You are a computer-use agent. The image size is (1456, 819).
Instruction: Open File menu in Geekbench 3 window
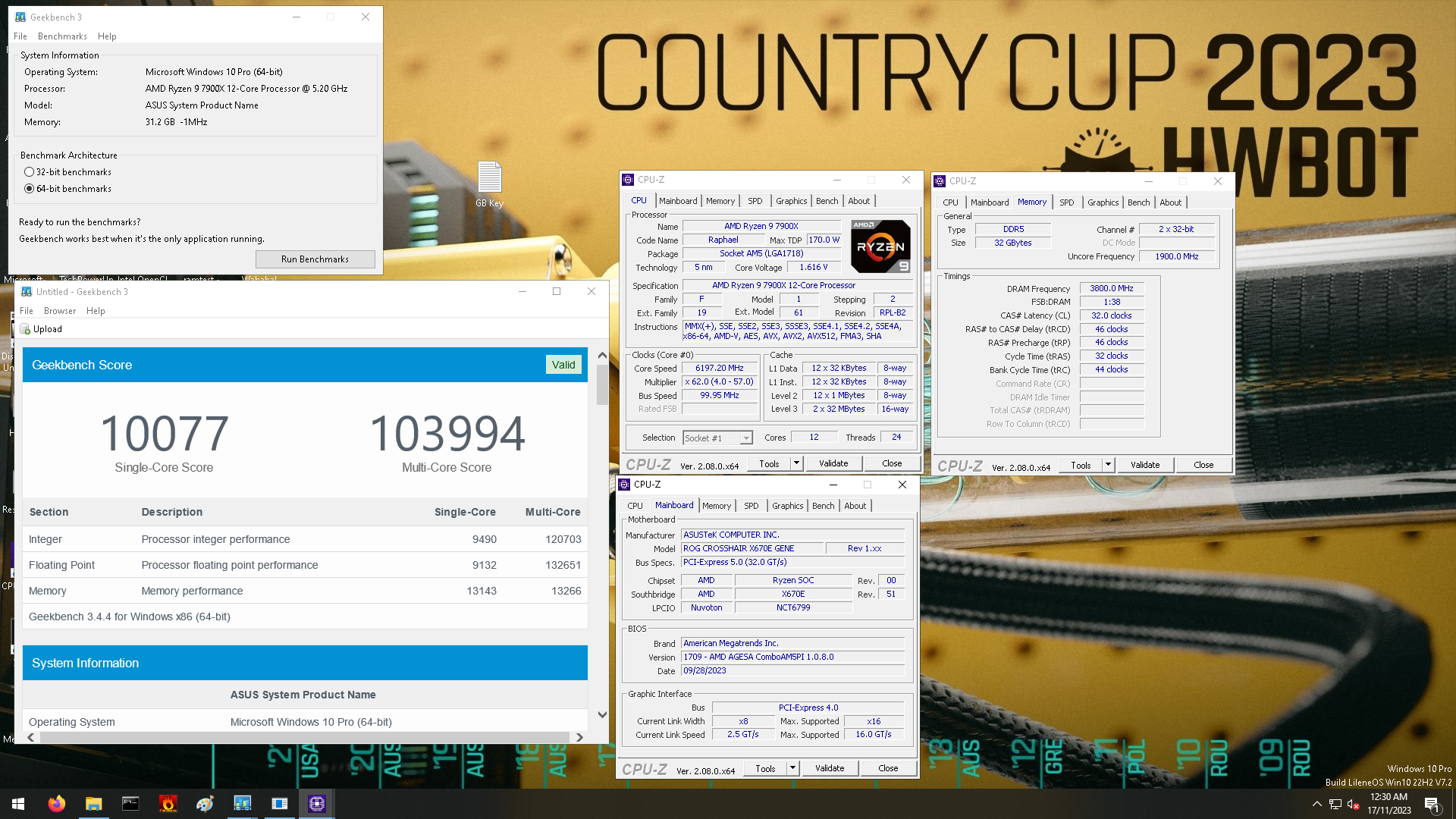click(20, 36)
